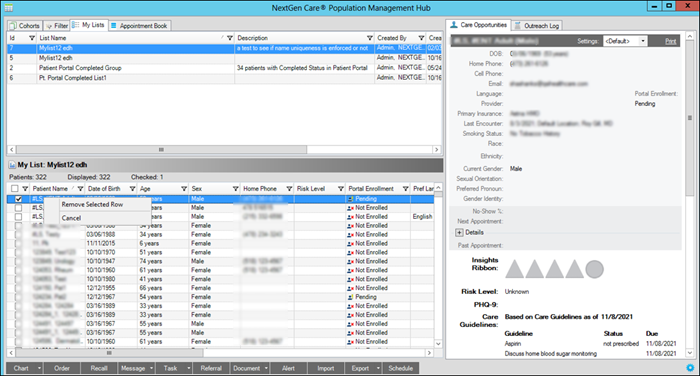Expand the Details section
Image resolution: width=700 pixels, height=376 pixels.
(x=459, y=233)
